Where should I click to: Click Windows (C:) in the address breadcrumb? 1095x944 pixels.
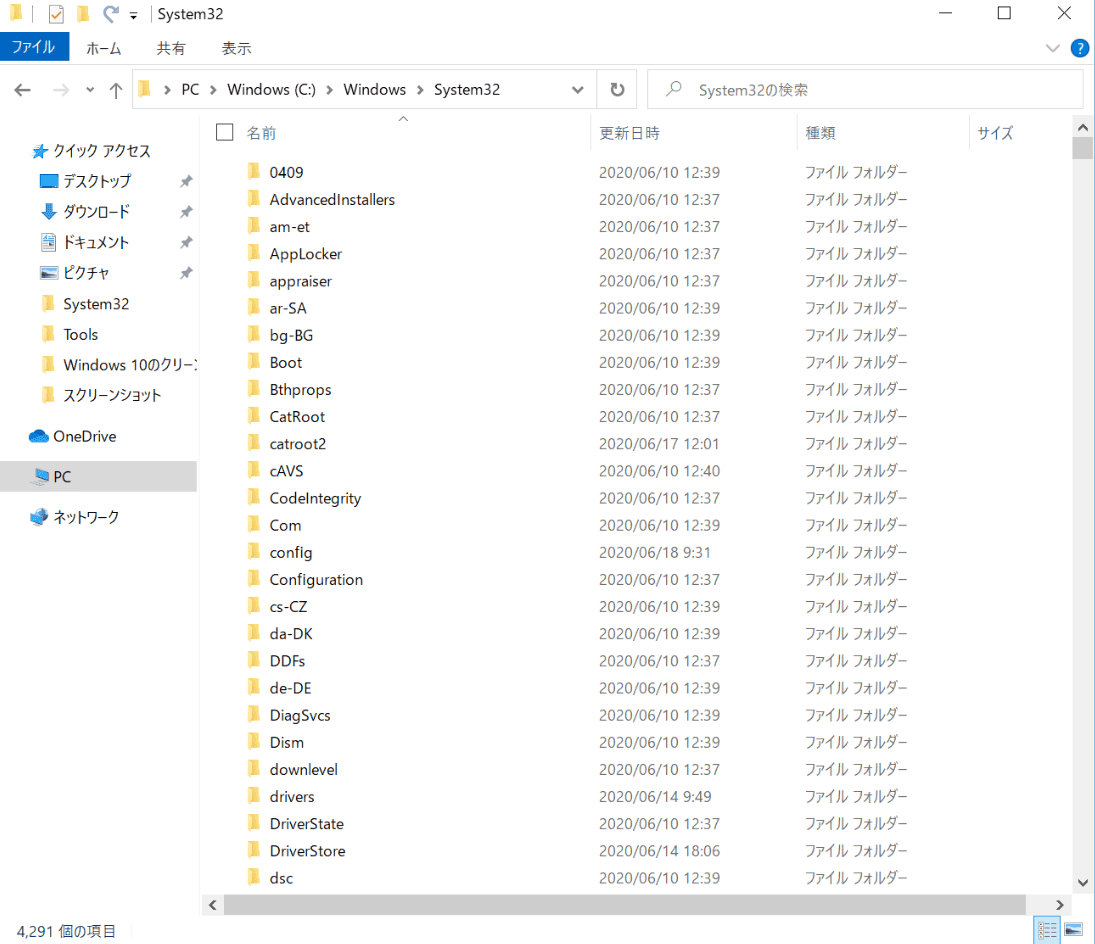(x=272, y=89)
